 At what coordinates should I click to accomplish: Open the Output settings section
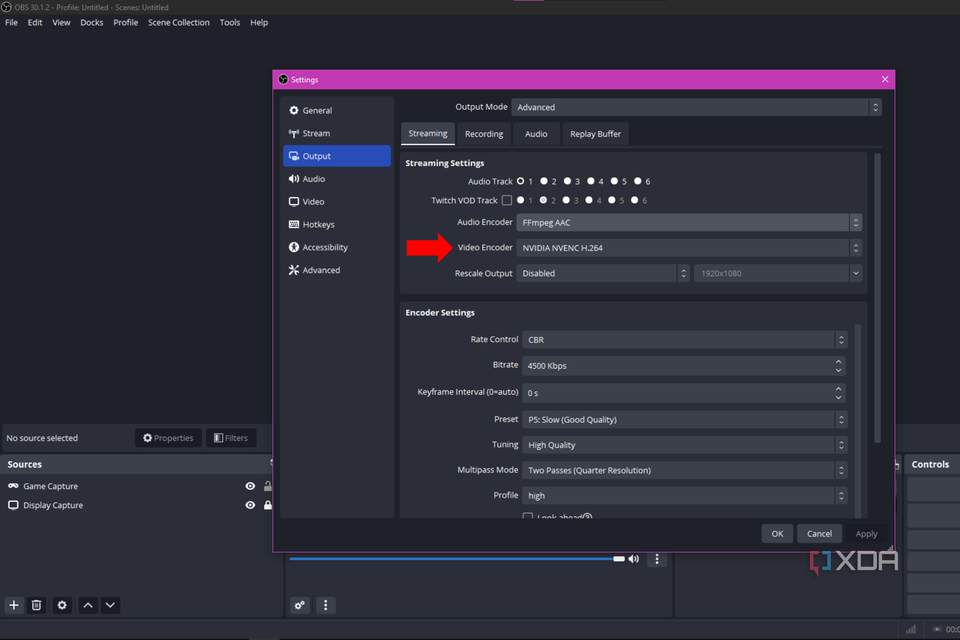316,155
